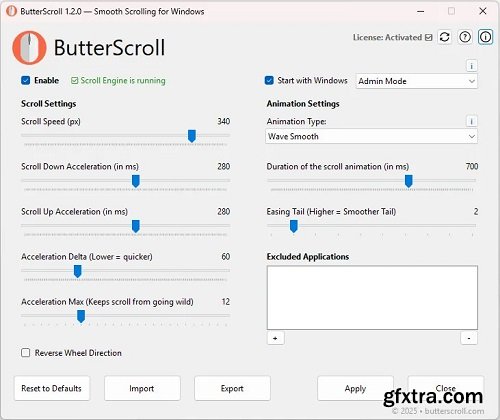Click the Easing Tail value 2

pyautogui.click(x=476, y=211)
